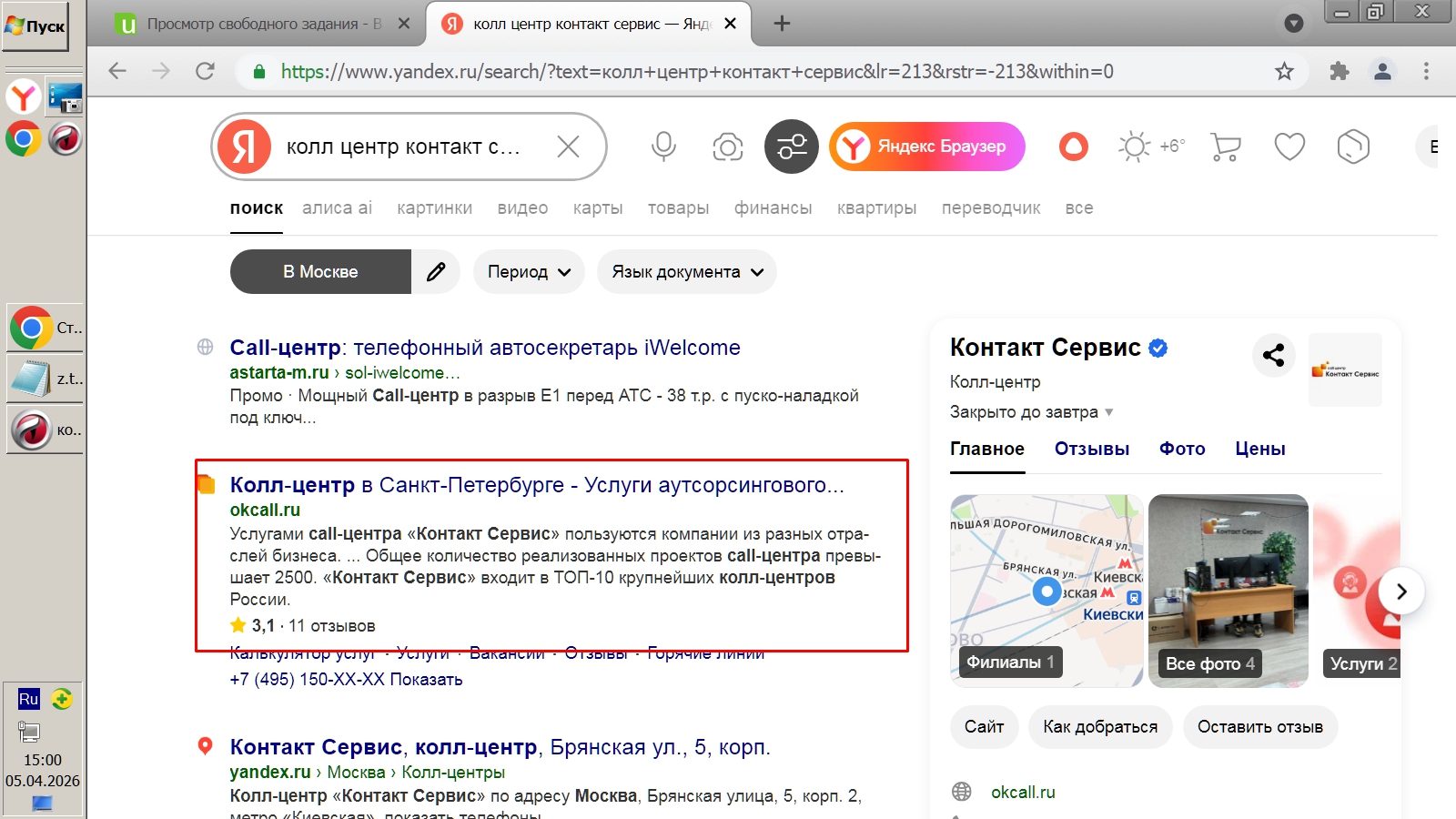Click the Яндекс Браузер promo button
The image size is (1456, 819).
pos(926,147)
